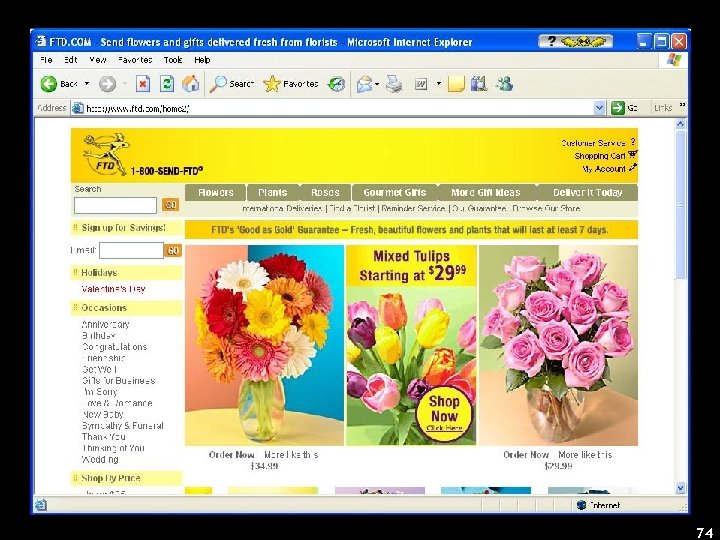Click the Valentine's Day link
Viewport: 720px width, 540px height.
(x=113, y=289)
